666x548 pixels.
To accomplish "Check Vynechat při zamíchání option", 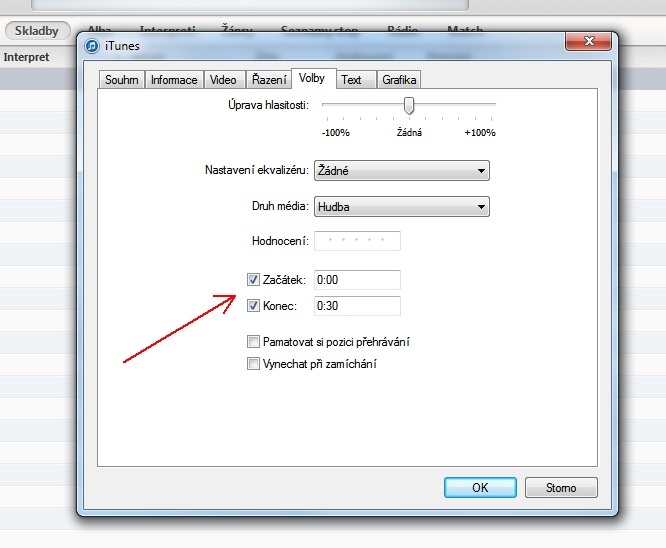I will click(x=253, y=364).
